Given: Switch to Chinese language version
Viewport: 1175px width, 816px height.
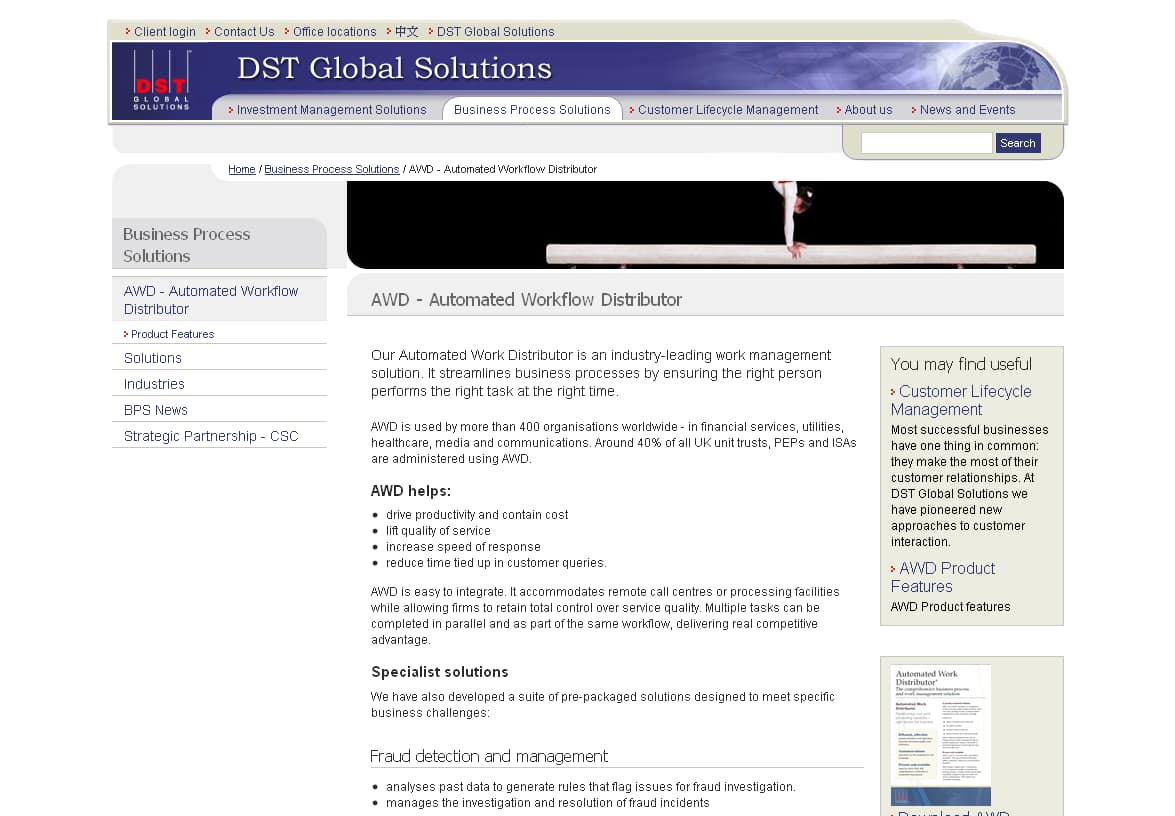Looking at the screenshot, I should [406, 32].
